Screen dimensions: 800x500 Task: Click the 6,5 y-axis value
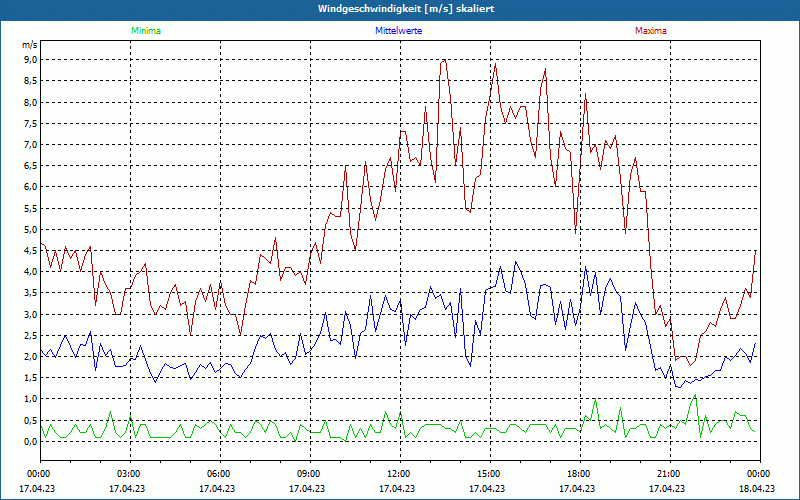[31, 166]
